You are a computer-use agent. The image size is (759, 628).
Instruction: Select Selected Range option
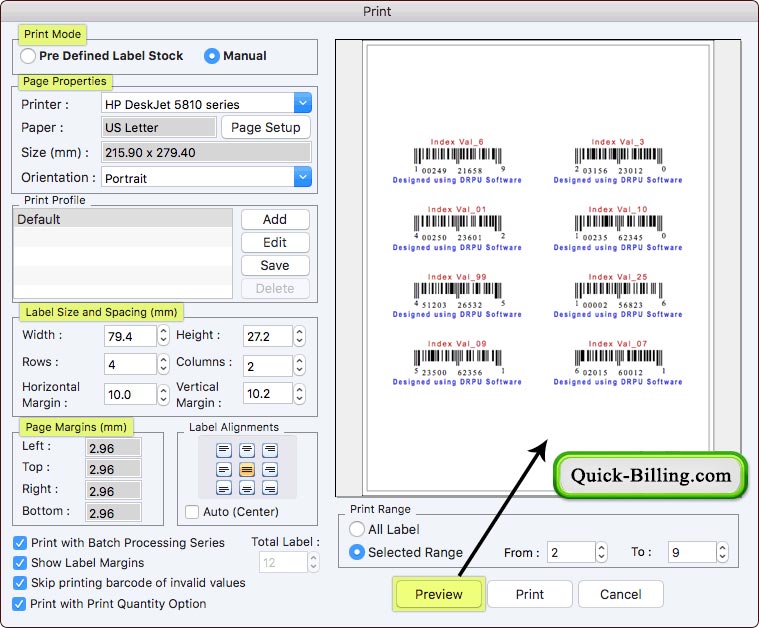click(x=357, y=552)
